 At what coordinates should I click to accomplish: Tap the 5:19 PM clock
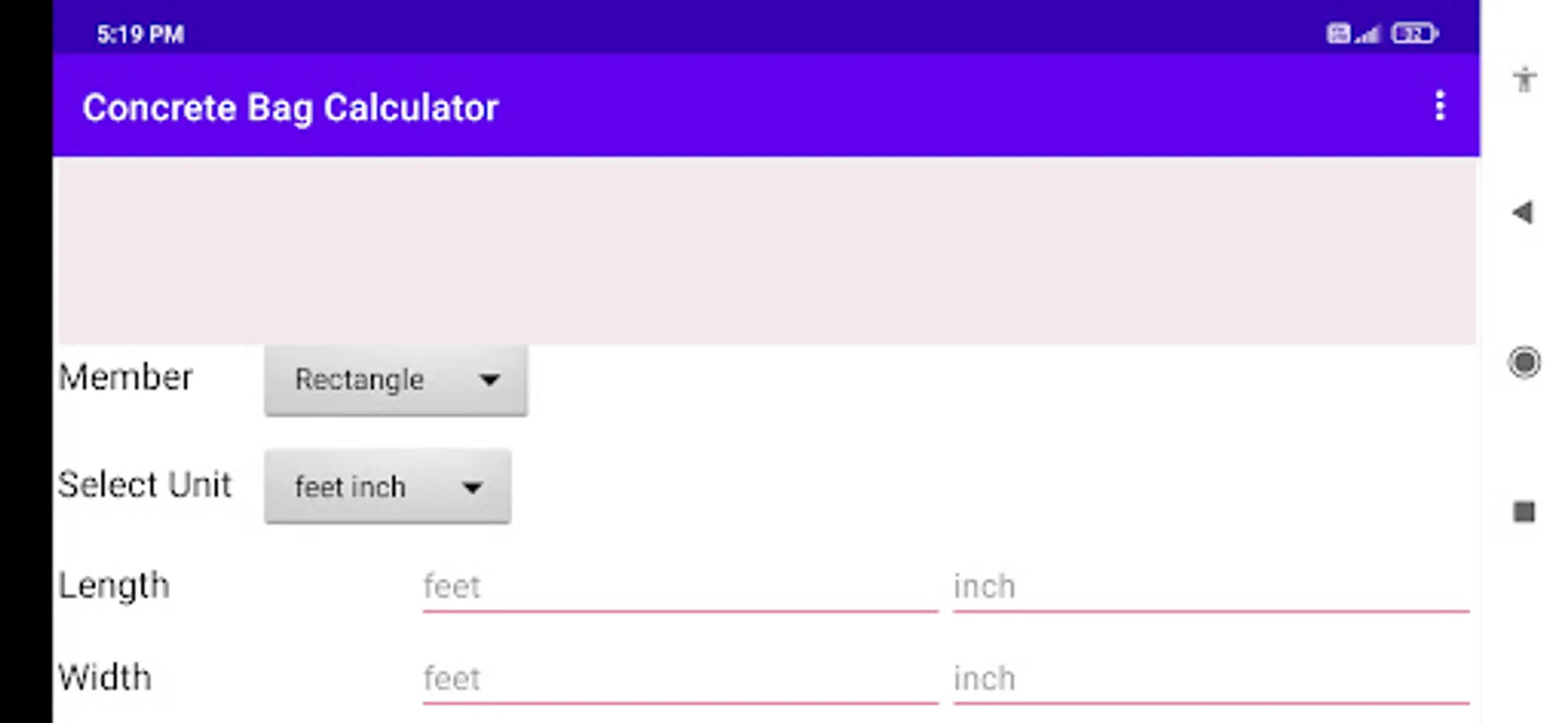[x=141, y=34]
